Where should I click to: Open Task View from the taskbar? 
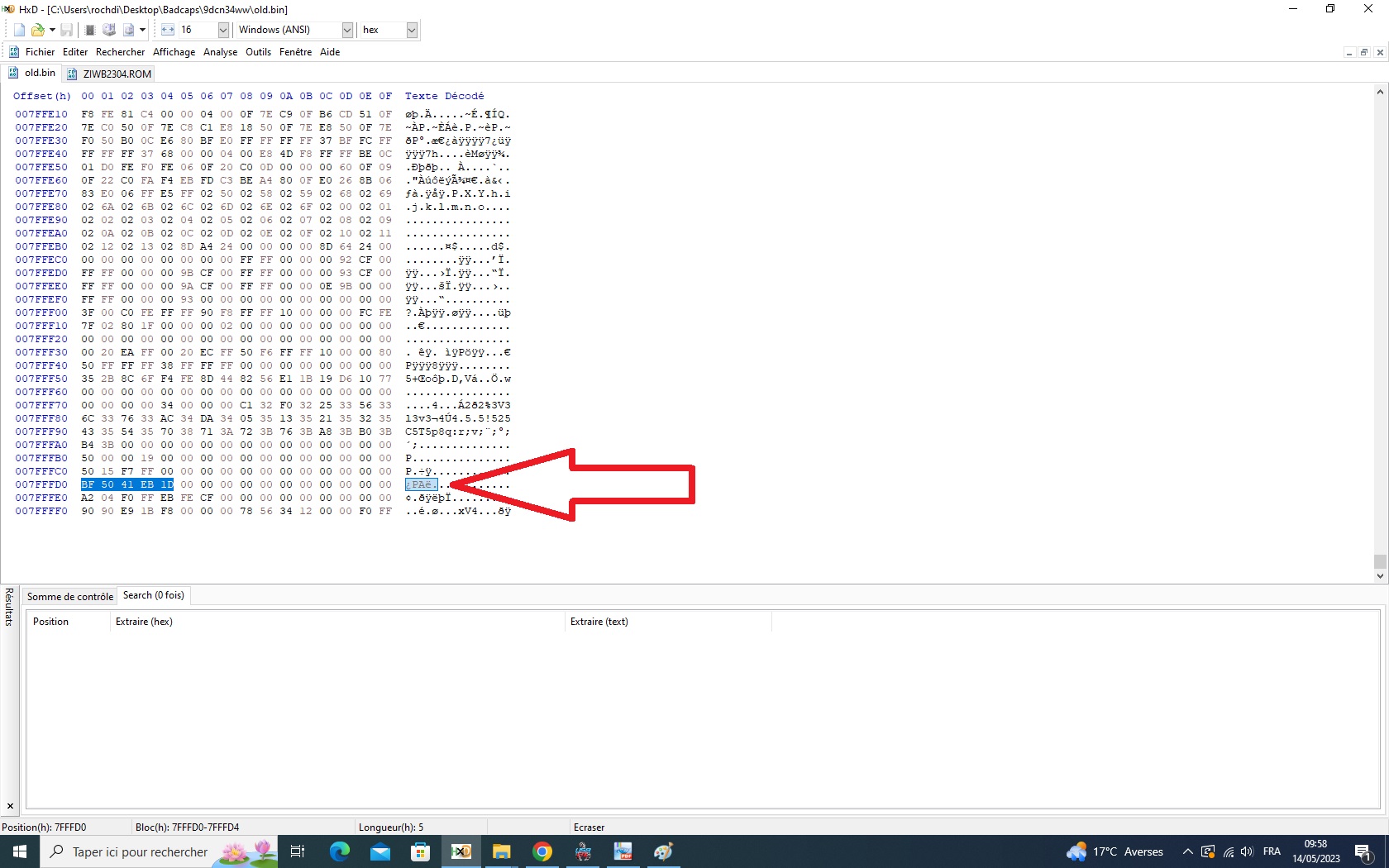coord(298,851)
